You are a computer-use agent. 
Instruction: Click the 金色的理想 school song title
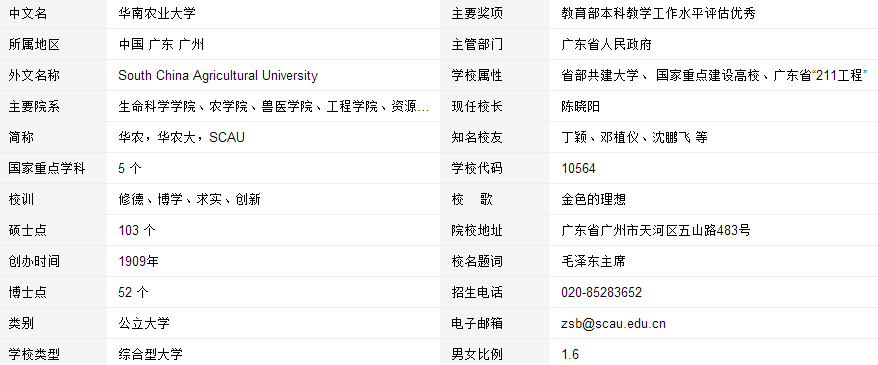coord(593,199)
